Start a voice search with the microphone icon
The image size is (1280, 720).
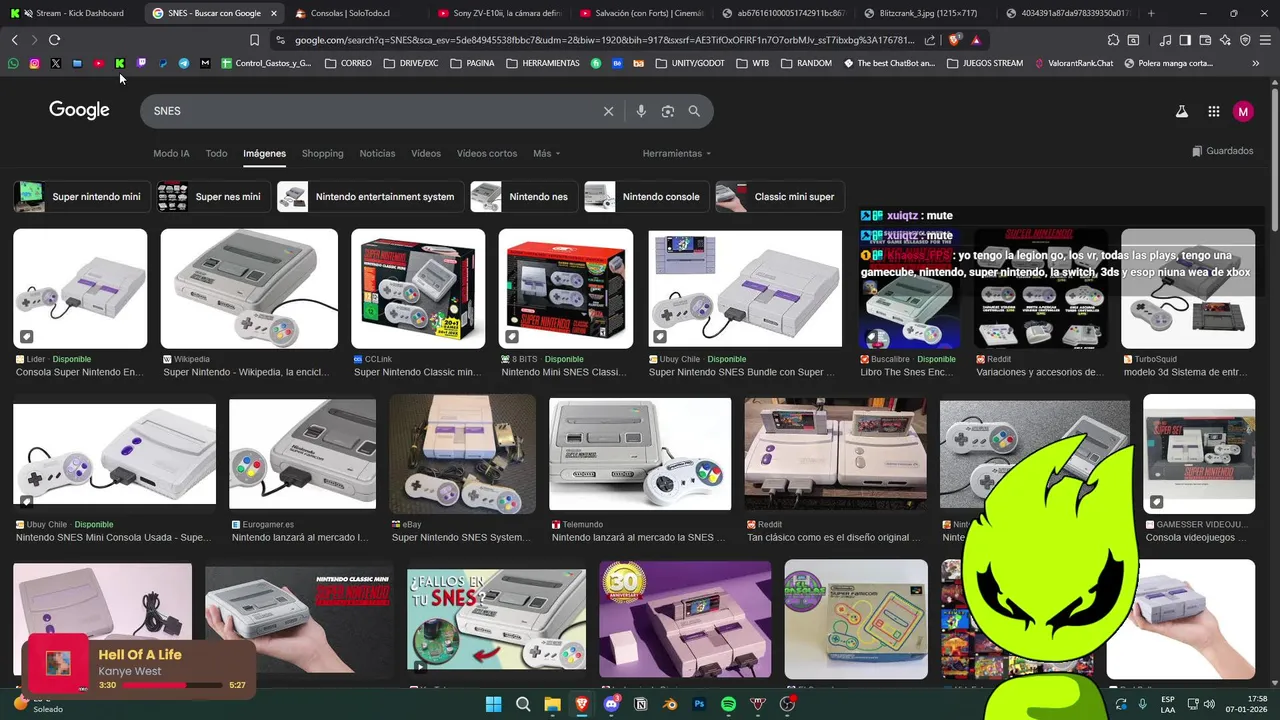tap(641, 111)
